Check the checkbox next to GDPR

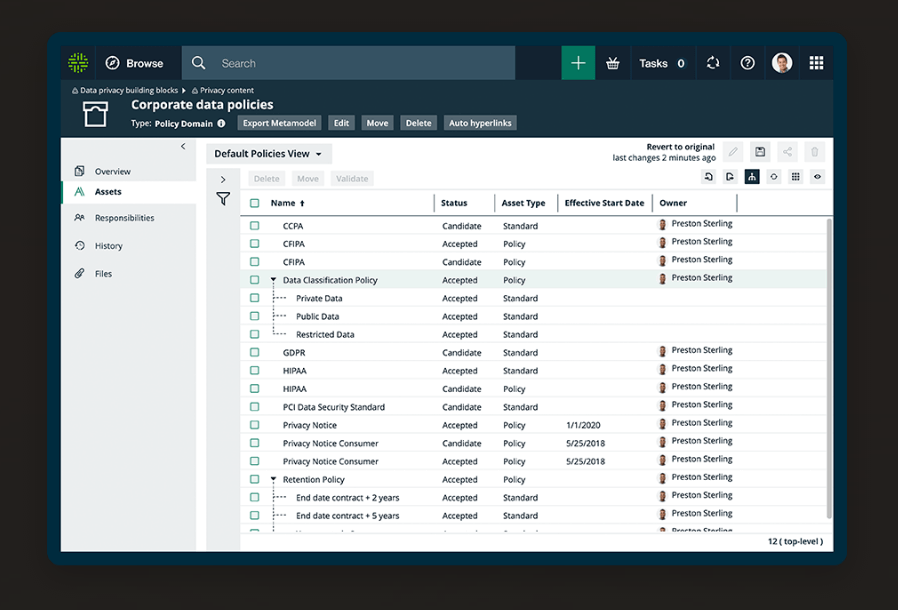tap(254, 352)
